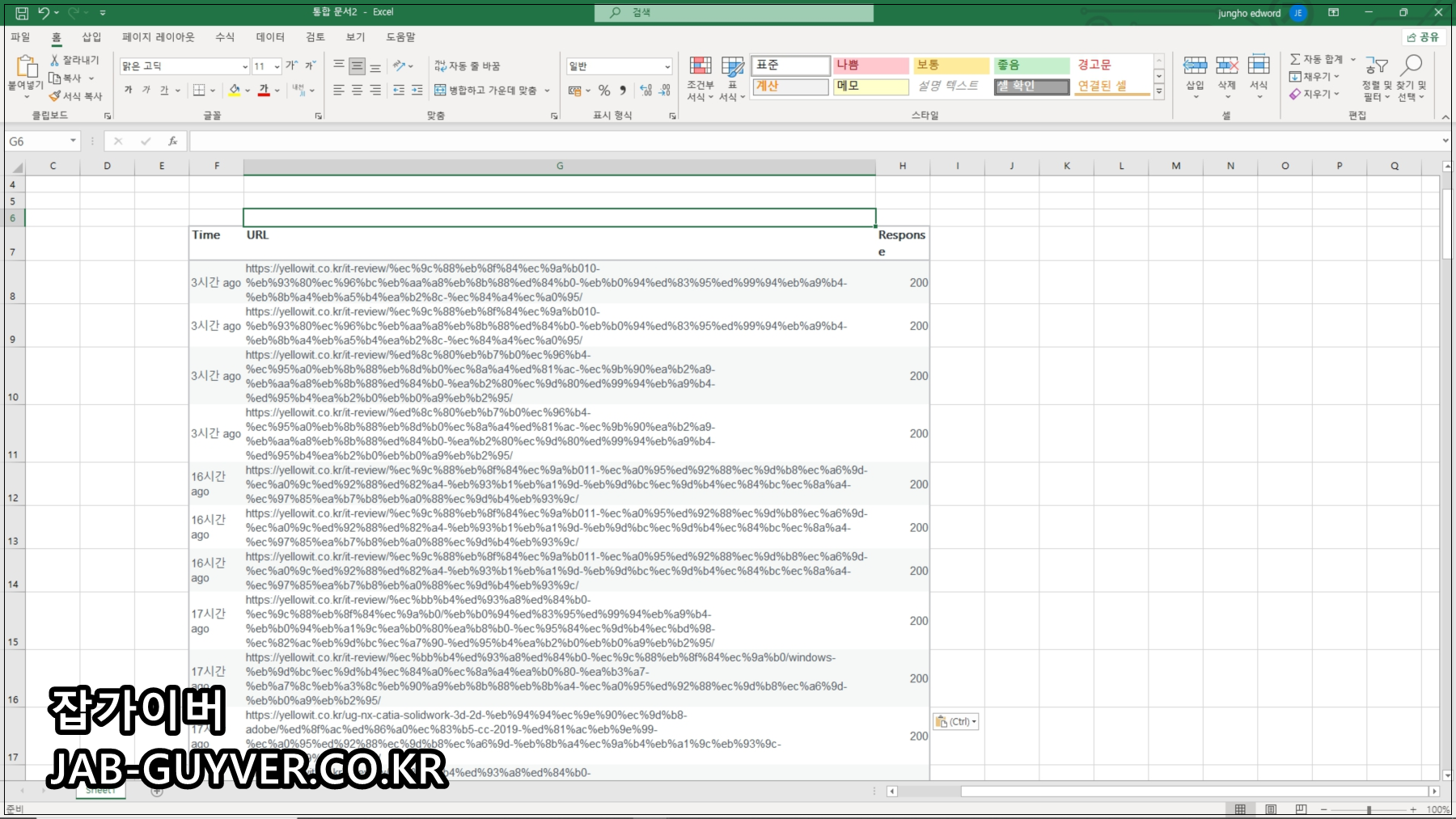Switch to the Data (데이터) tab

270,37
